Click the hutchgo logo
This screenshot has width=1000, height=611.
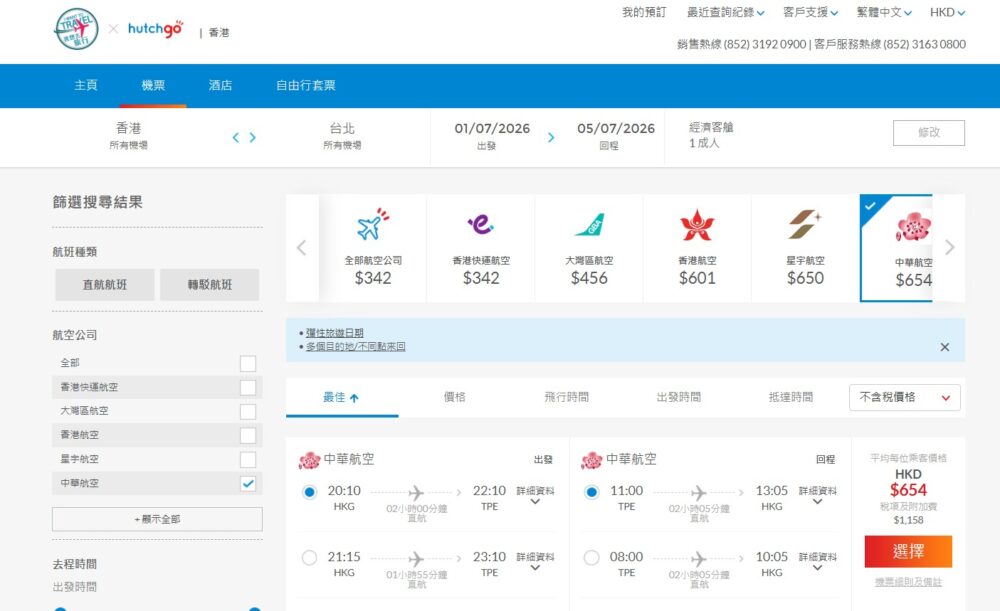pos(156,29)
